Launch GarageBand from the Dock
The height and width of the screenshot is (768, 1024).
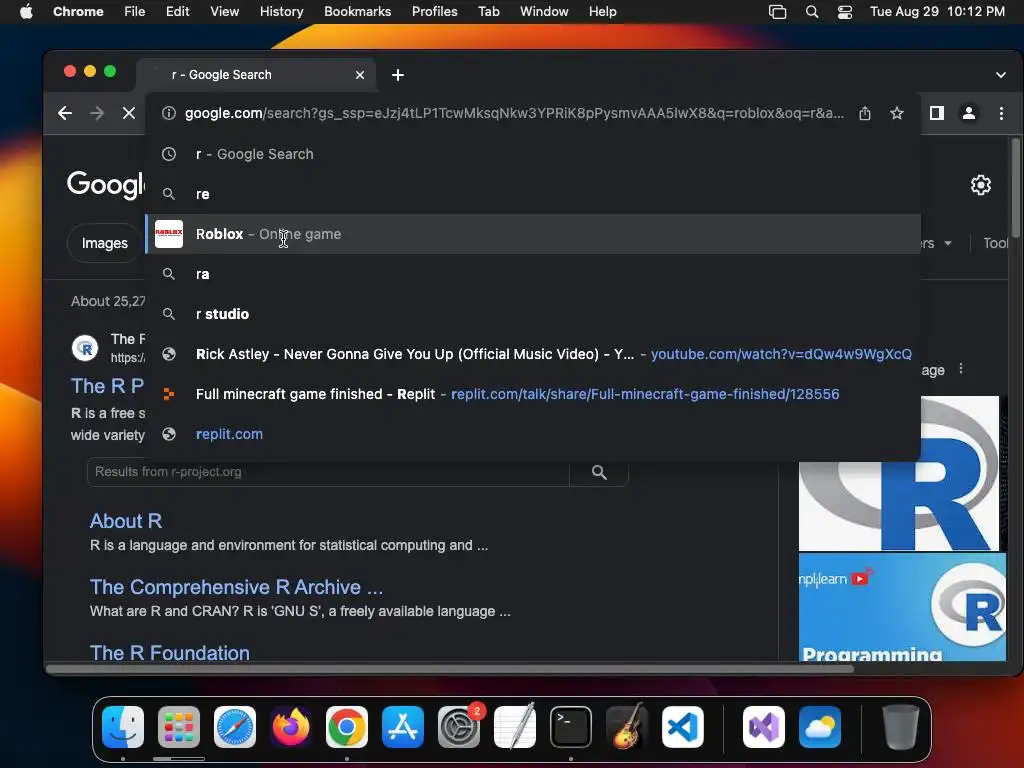[627, 727]
